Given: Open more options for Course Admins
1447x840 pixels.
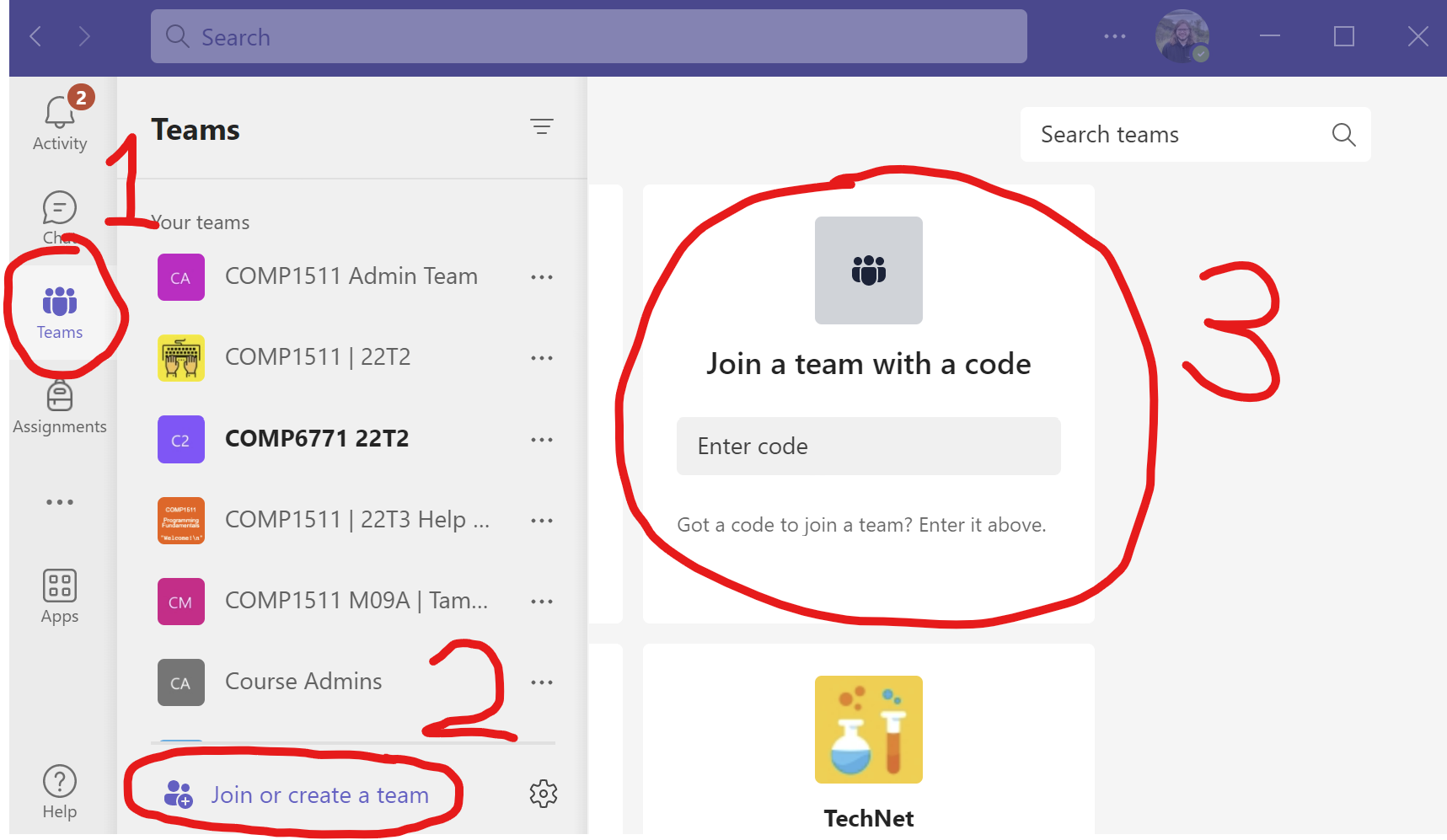Looking at the screenshot, I should [x=542, y=682].
